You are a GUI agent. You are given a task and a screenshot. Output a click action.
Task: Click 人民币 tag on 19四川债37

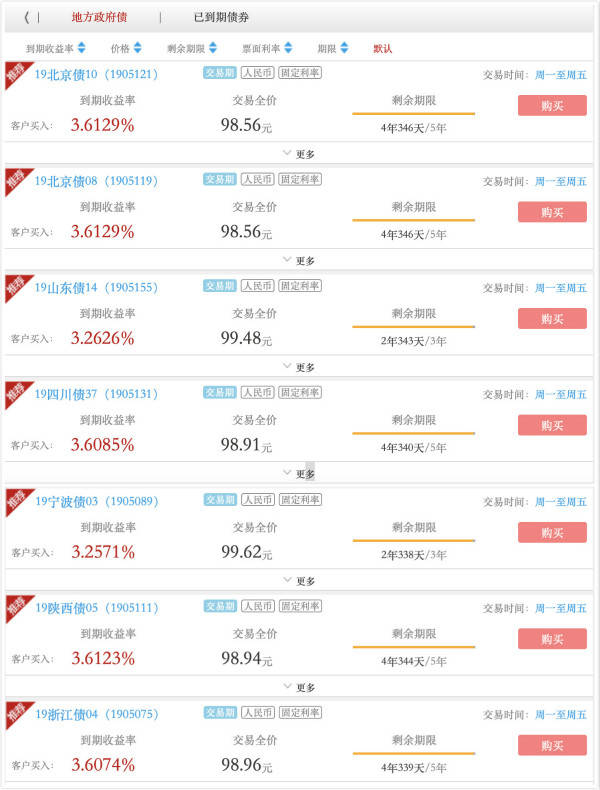[x=257, y=392]
